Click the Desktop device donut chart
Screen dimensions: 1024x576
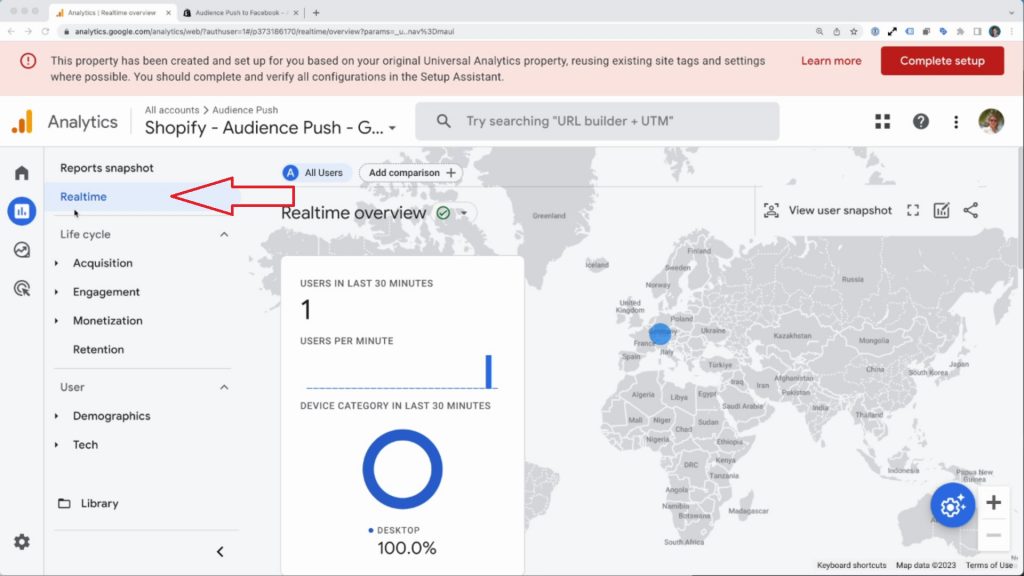[402, 469]
